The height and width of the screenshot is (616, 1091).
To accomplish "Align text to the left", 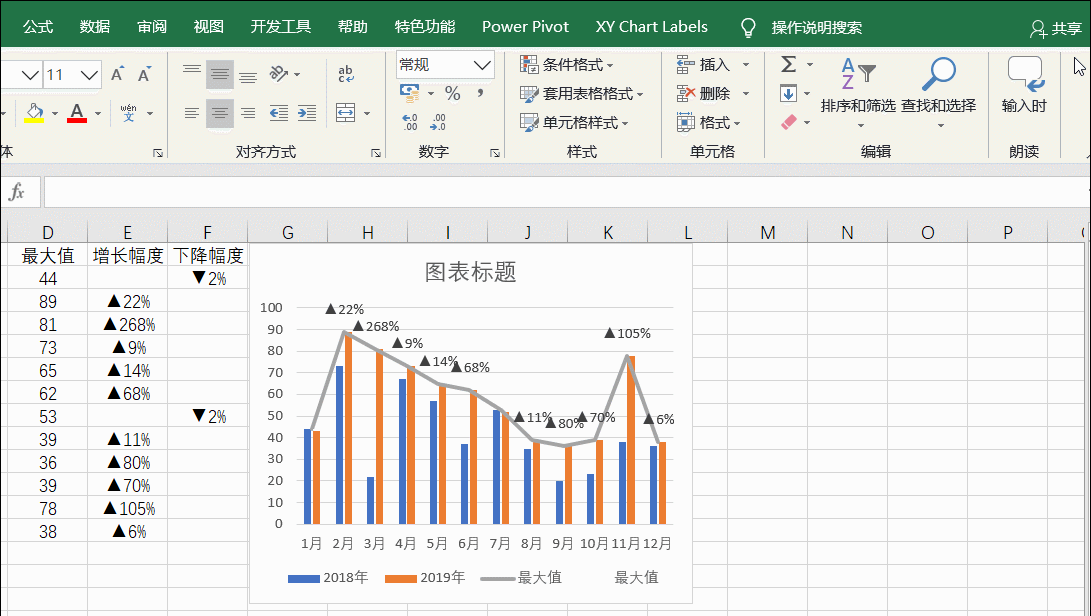I will pos(191,113).
